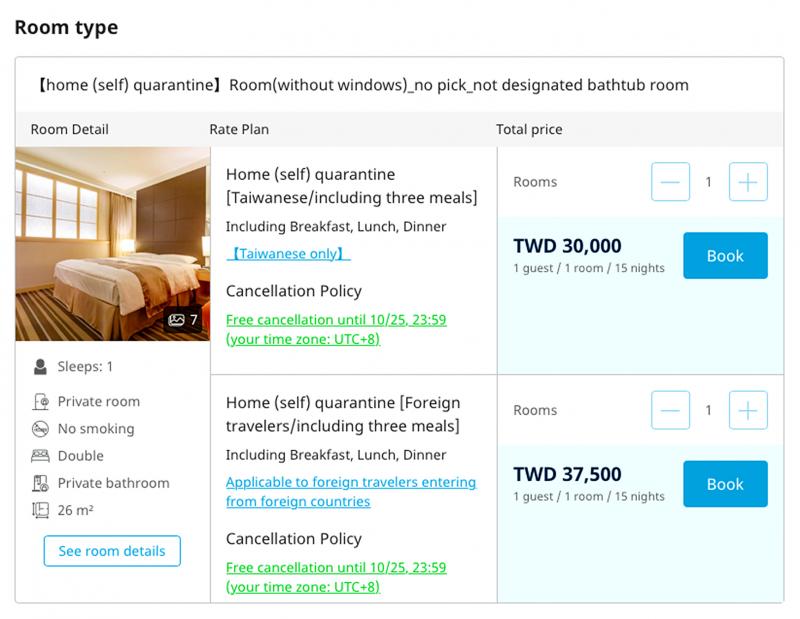800x619 pixels.
Task: Click the photo gallery count icon
Action: click(x=177, y=320)
